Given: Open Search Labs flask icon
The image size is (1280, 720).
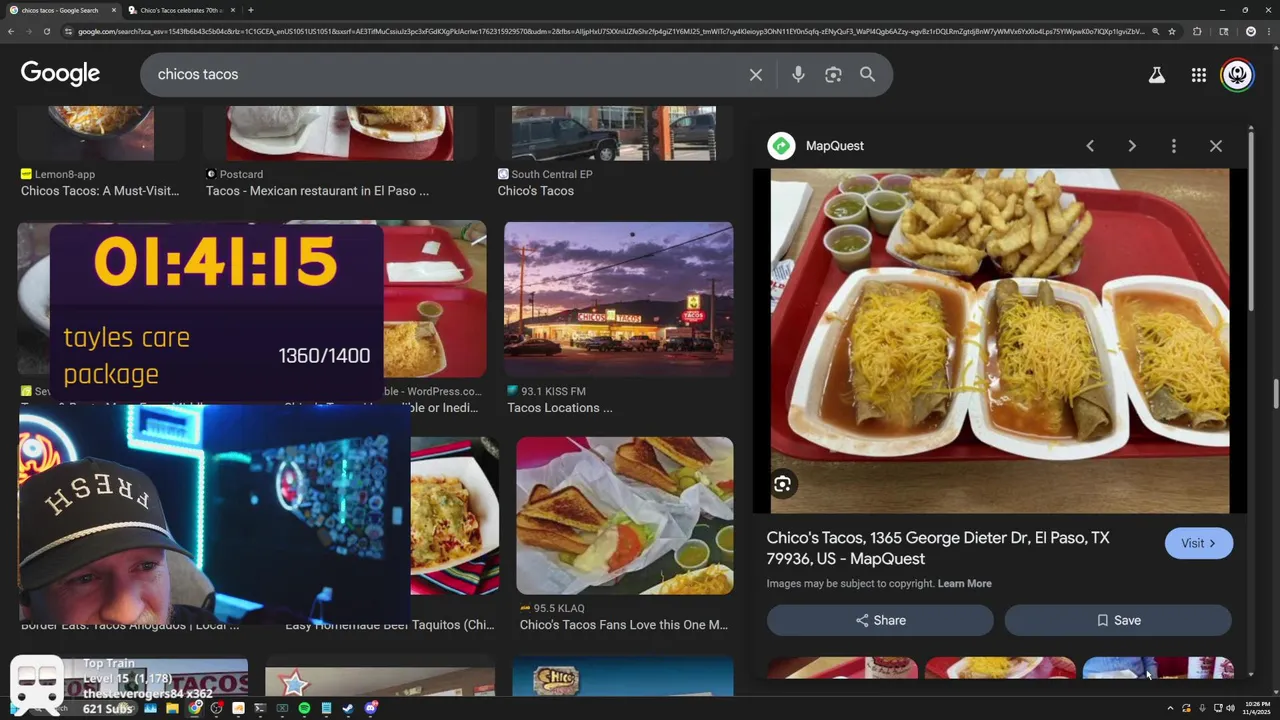Looking at the screenshot, I should 1156,75.
